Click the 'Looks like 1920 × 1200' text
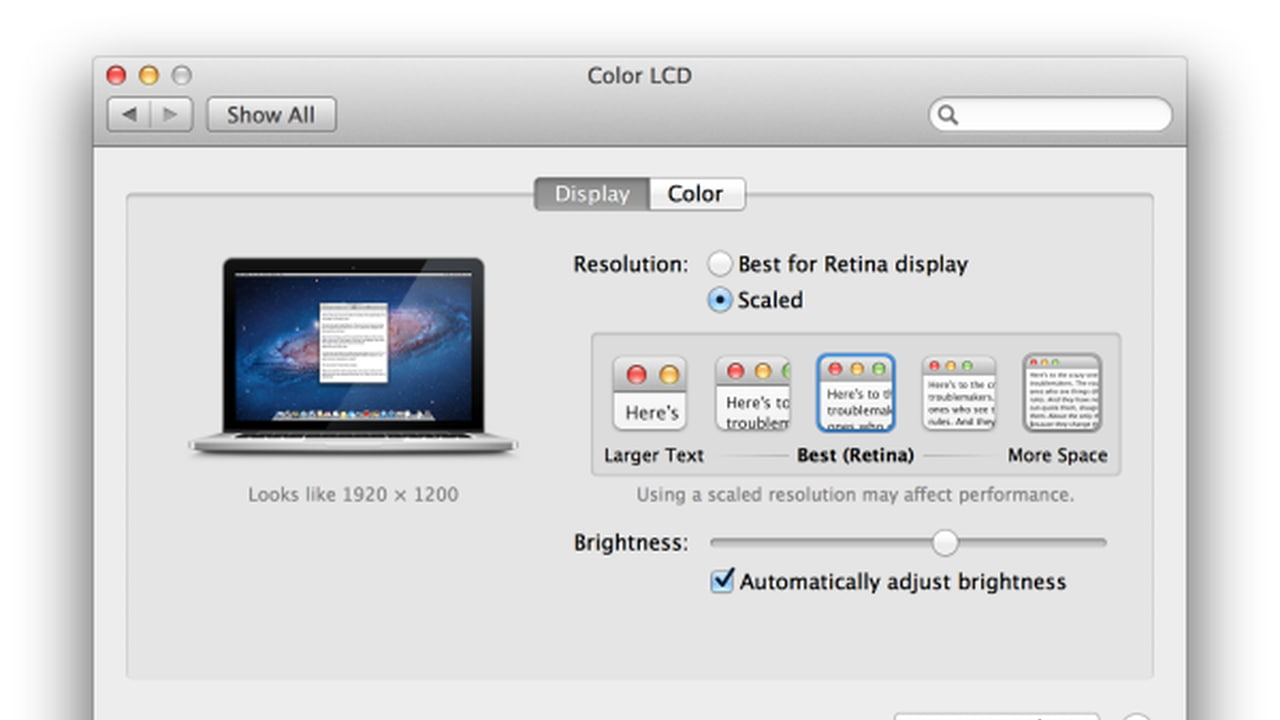This screenshot has height=720, width=1280. tap(353, 494)
